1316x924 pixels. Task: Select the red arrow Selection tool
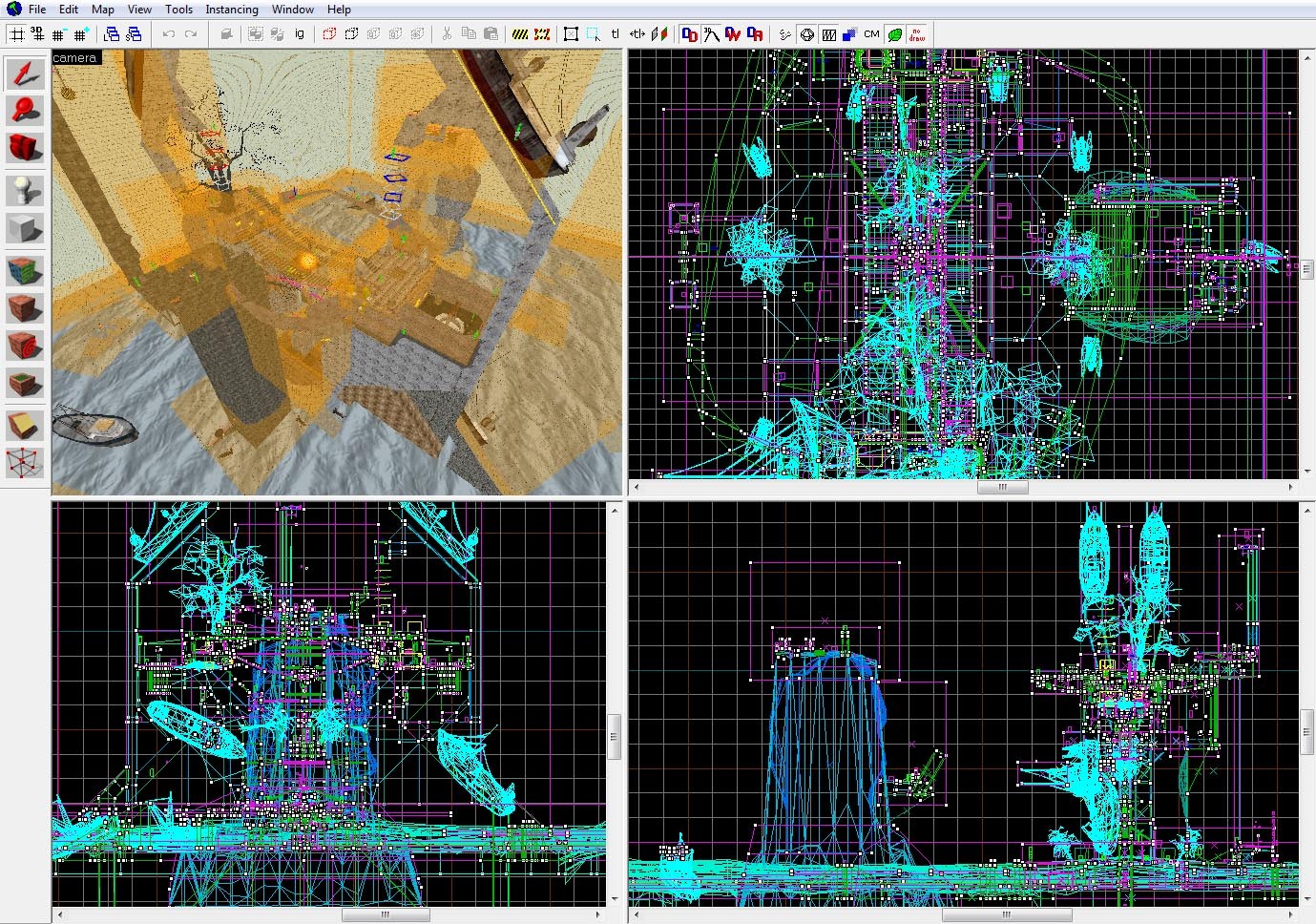click(x=25, y=73)
